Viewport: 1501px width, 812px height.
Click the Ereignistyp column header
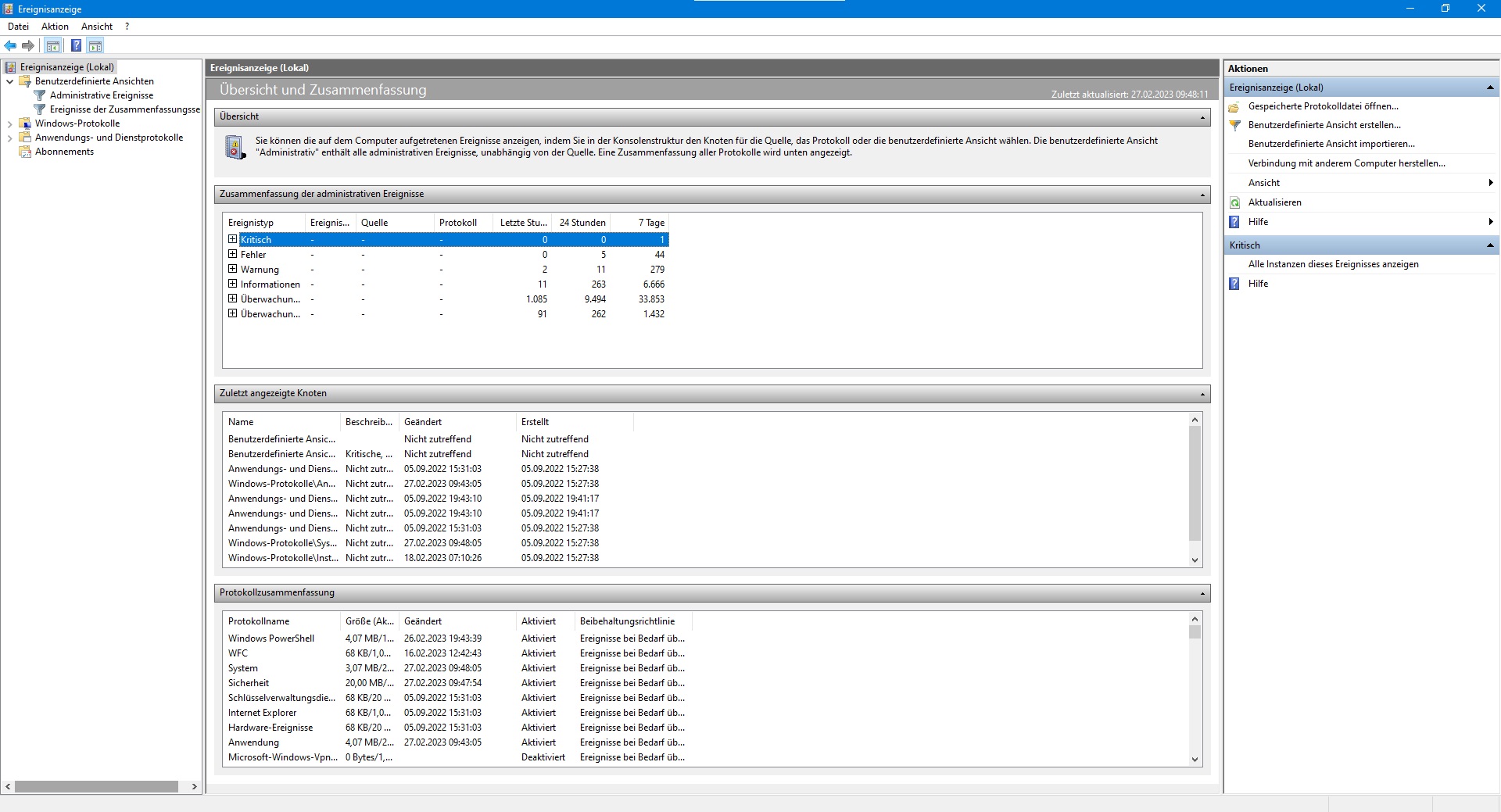(x=263, y=223)
